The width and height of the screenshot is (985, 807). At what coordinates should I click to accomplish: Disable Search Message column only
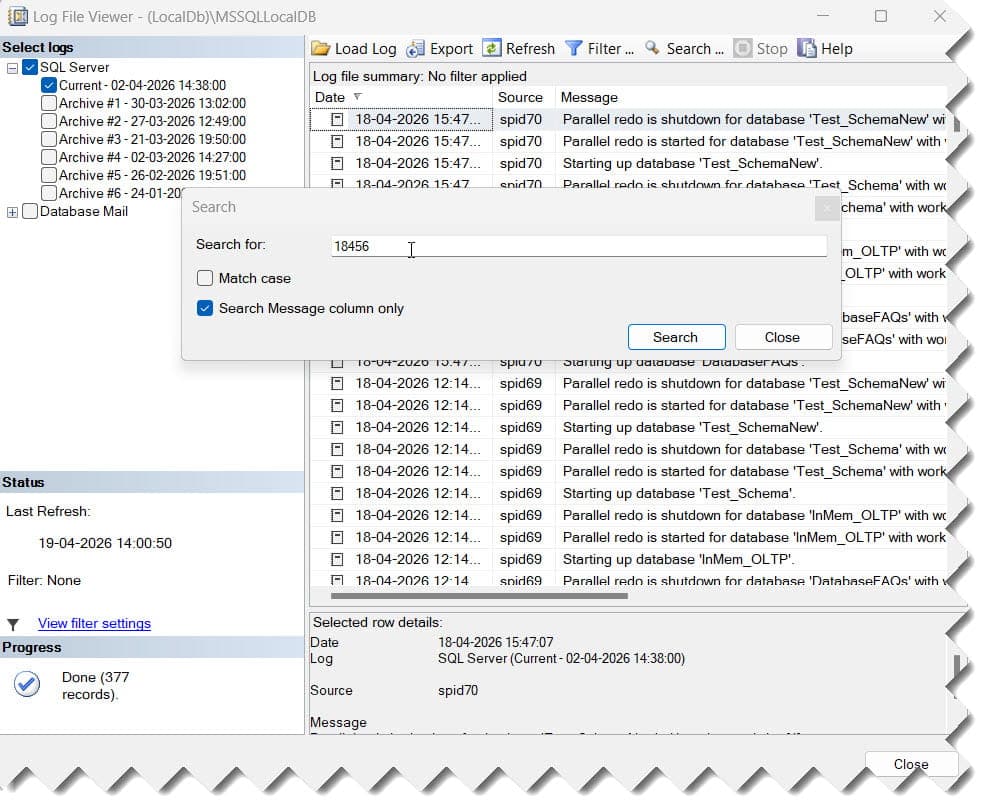point(203,309)
